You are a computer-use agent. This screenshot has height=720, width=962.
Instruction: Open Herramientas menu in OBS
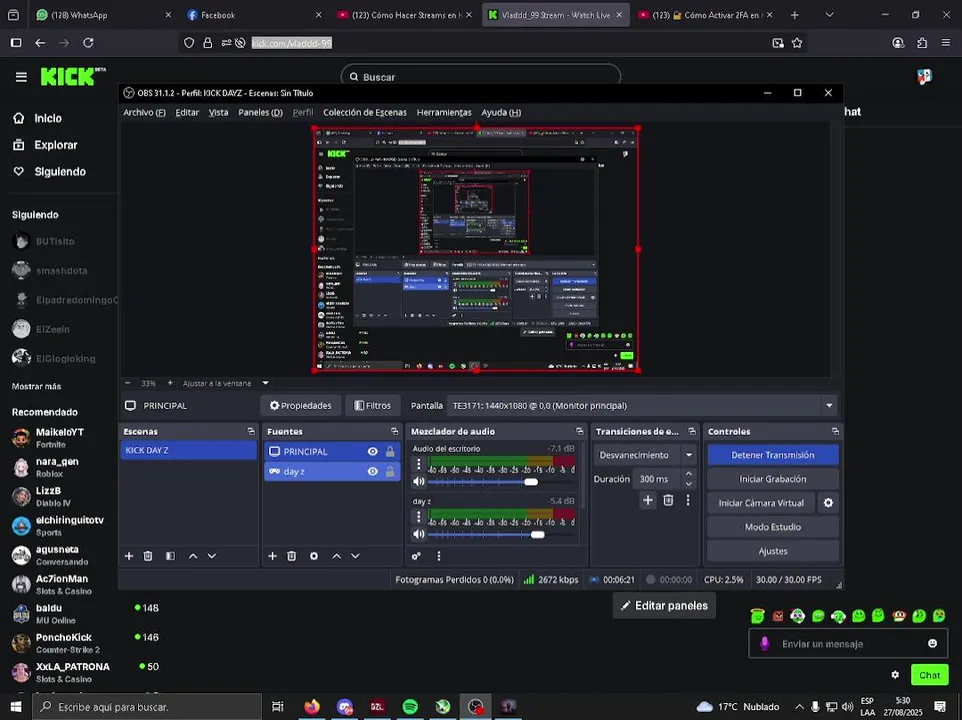[x=444, y=112]
